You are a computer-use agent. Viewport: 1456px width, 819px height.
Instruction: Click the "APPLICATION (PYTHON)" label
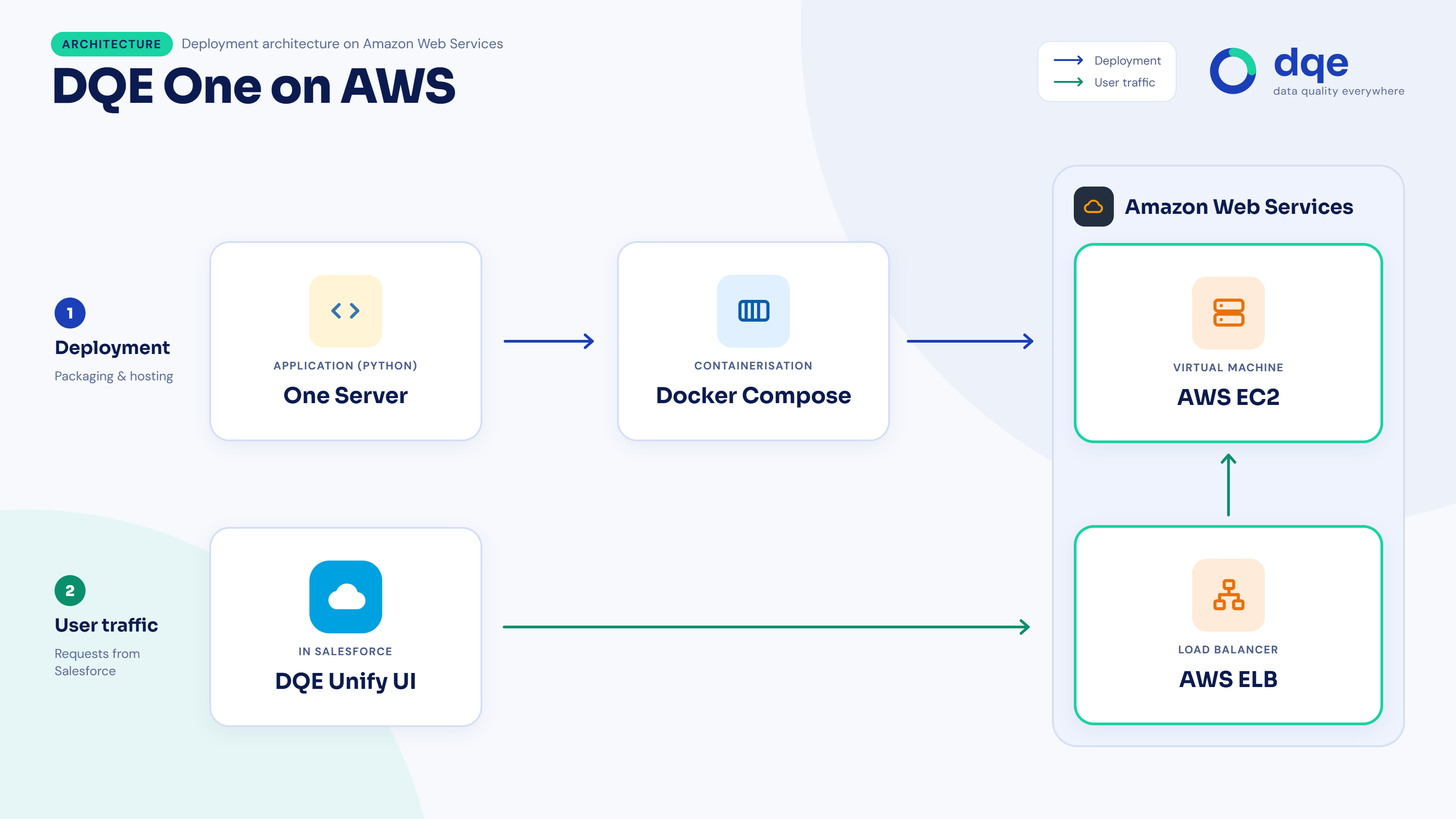(345, 366)
